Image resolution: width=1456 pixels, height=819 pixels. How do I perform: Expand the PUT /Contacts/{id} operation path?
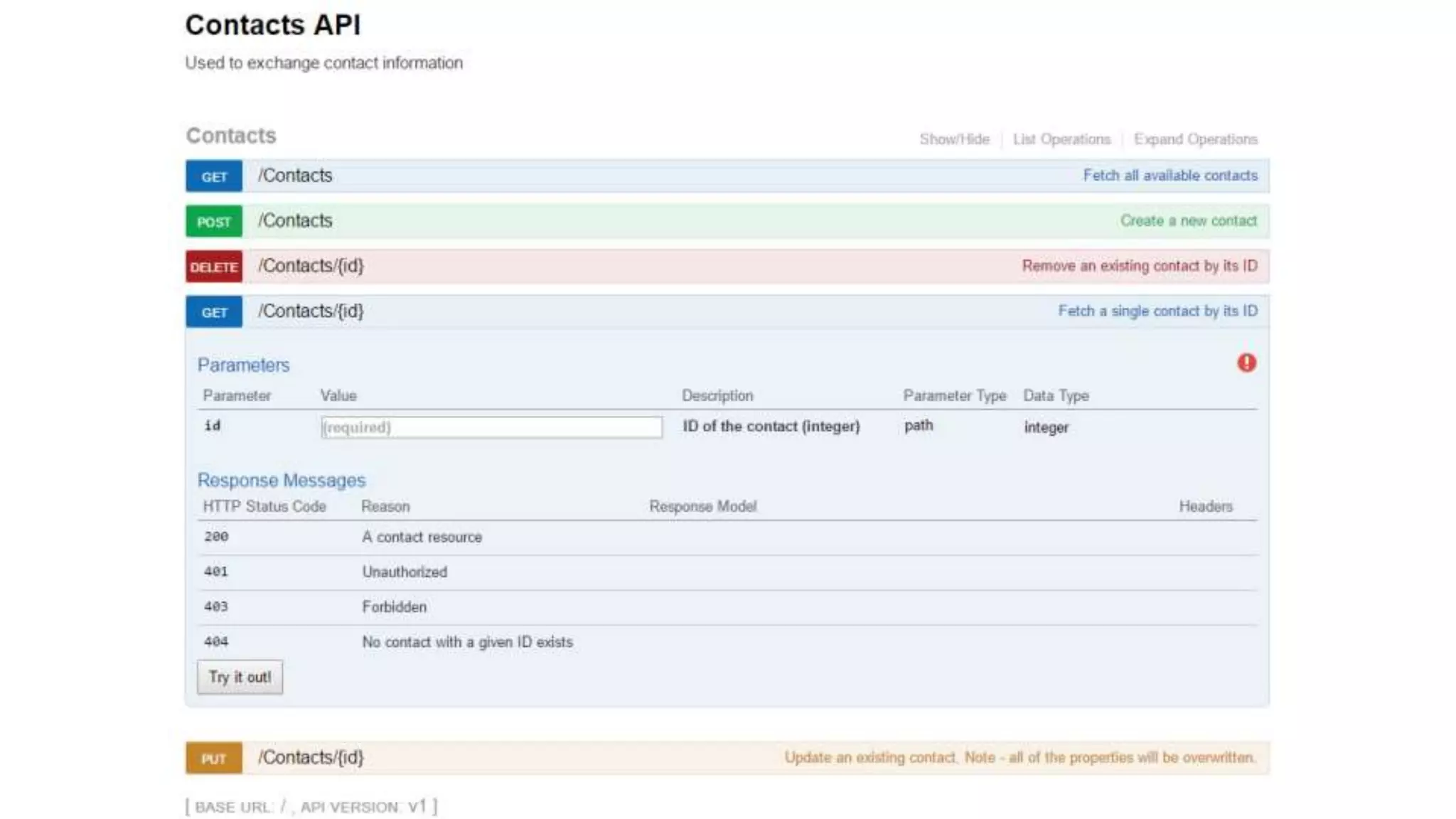click(x=311, y=758)
